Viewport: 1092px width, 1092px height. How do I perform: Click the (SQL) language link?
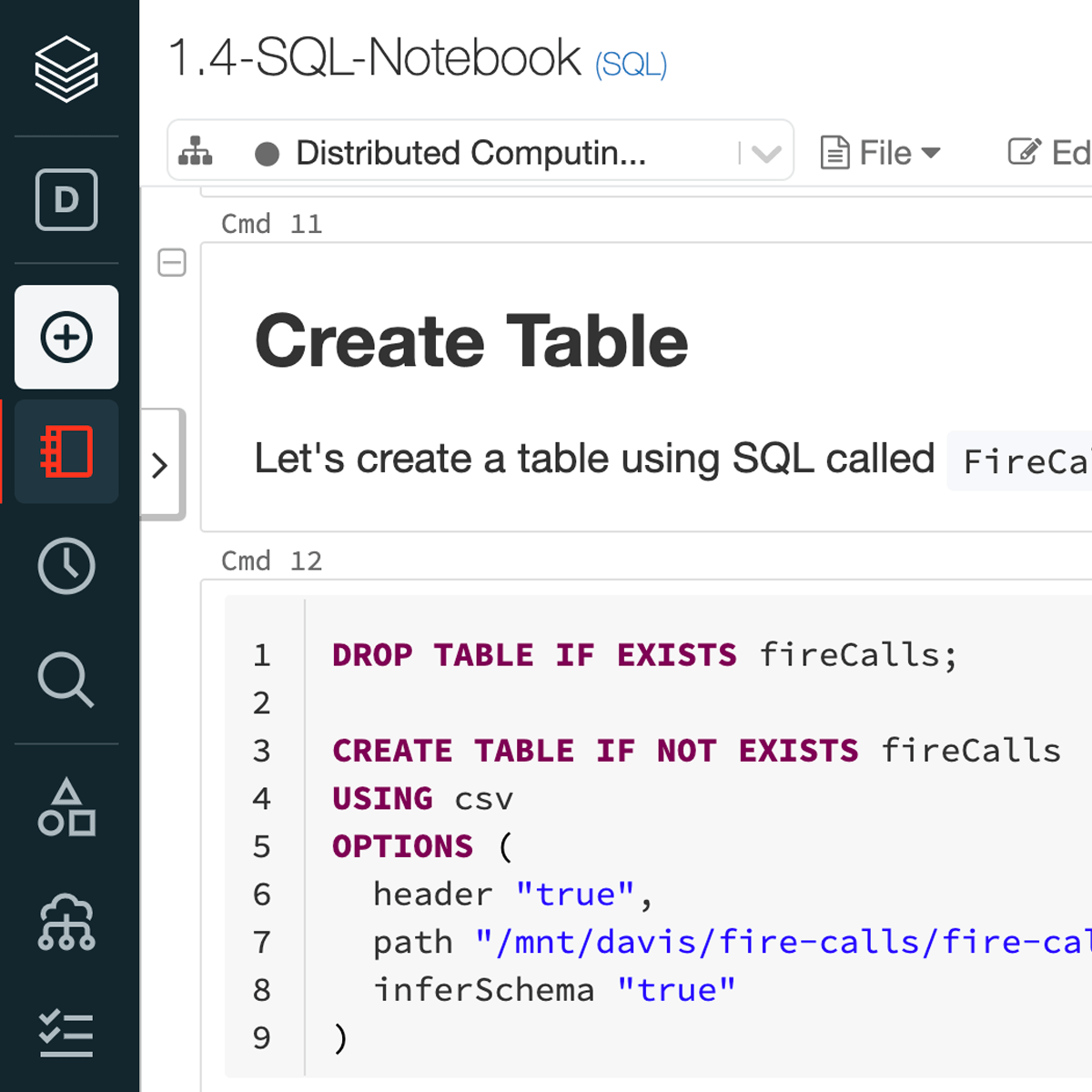pyautogui.click(x=630, y=64)
